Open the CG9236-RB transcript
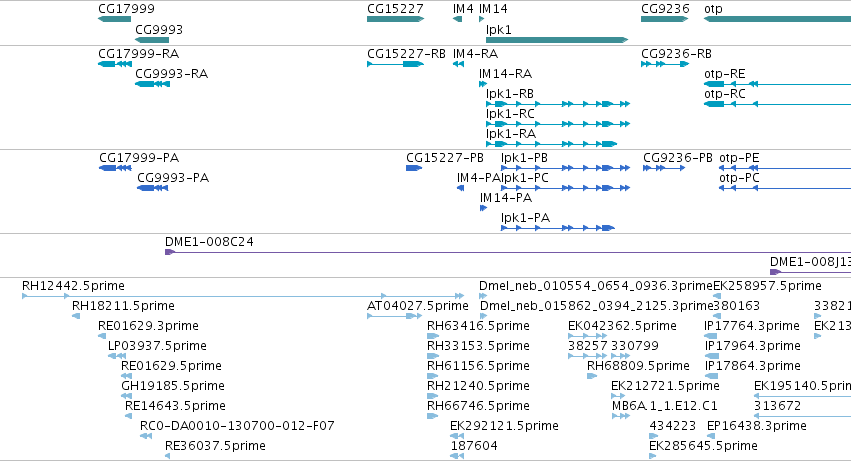The image size is (851, 461). [x=665, y=64]
